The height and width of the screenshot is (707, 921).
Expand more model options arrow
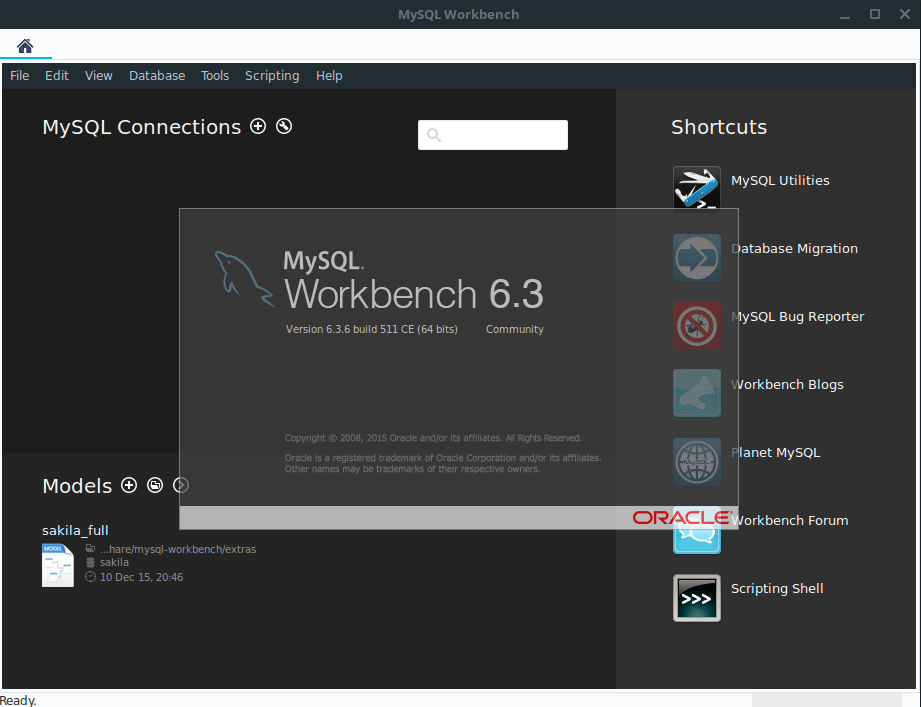point(181,485)
